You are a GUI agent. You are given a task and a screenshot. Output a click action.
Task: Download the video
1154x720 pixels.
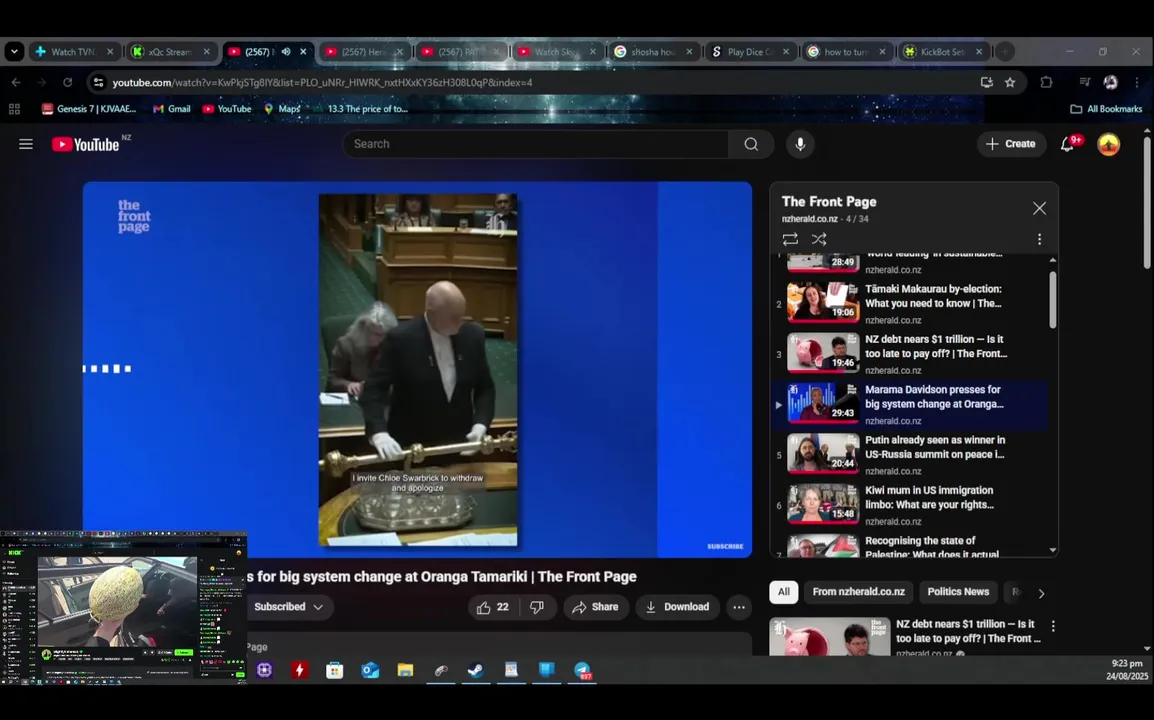pyautogui.click(x=677, y=607)
